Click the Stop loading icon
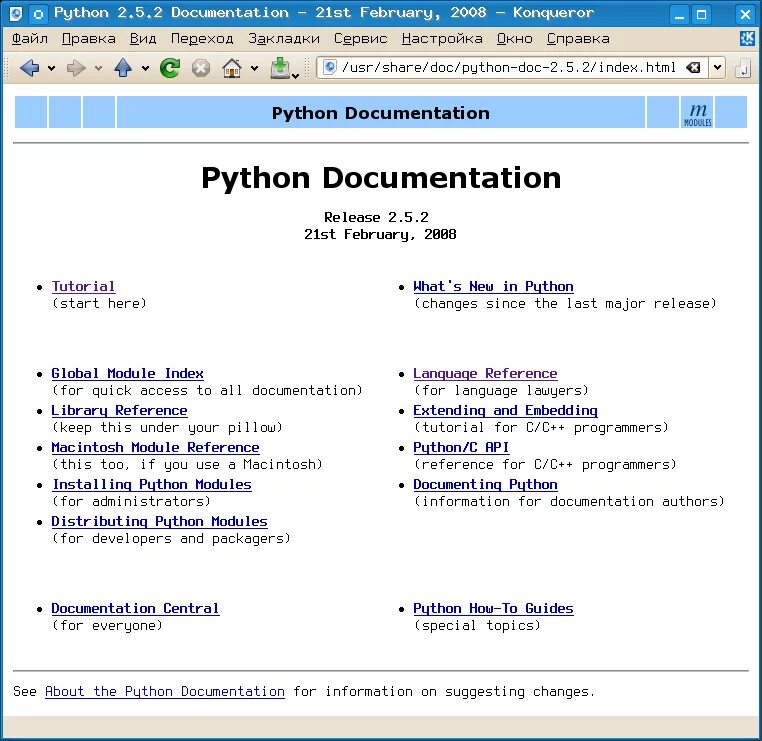Viewport: 762px width, 741px height. (201, 68)
